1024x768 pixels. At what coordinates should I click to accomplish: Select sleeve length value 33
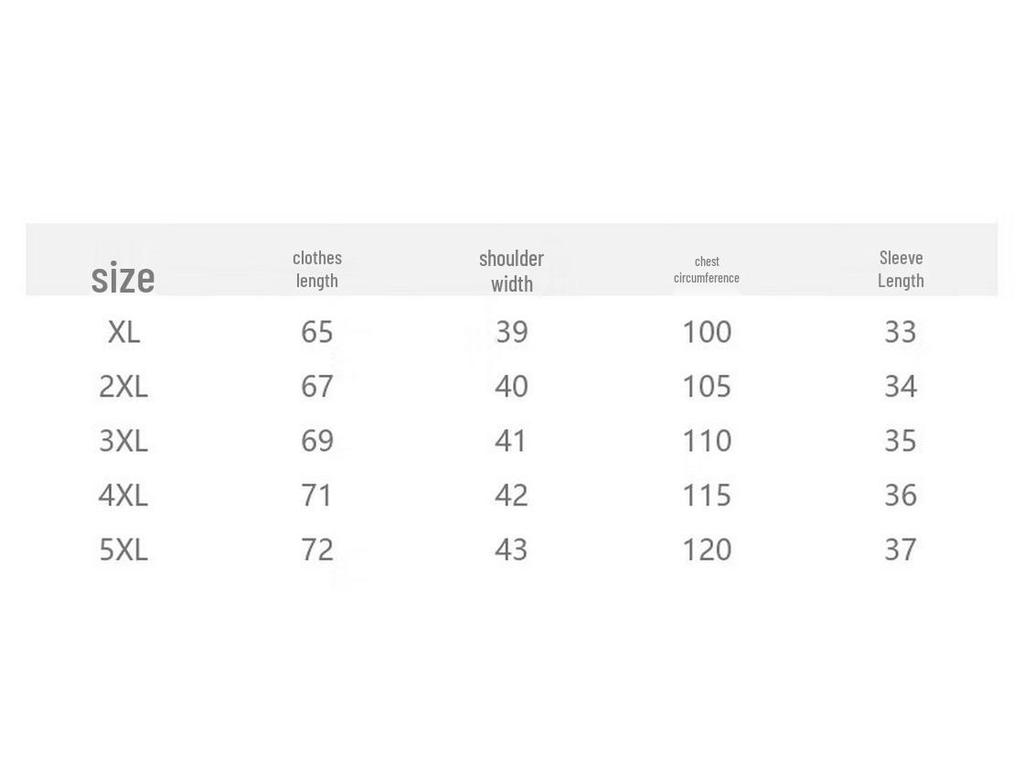(900, 332)
